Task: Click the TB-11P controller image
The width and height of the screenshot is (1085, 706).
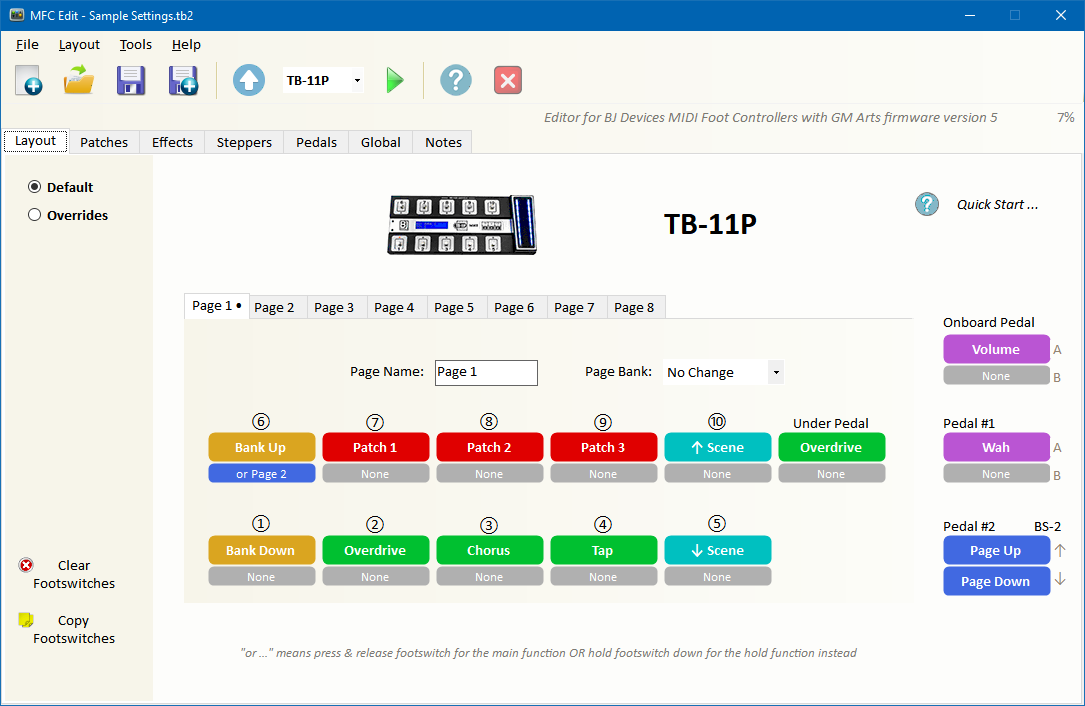Action: coord(462,225)
